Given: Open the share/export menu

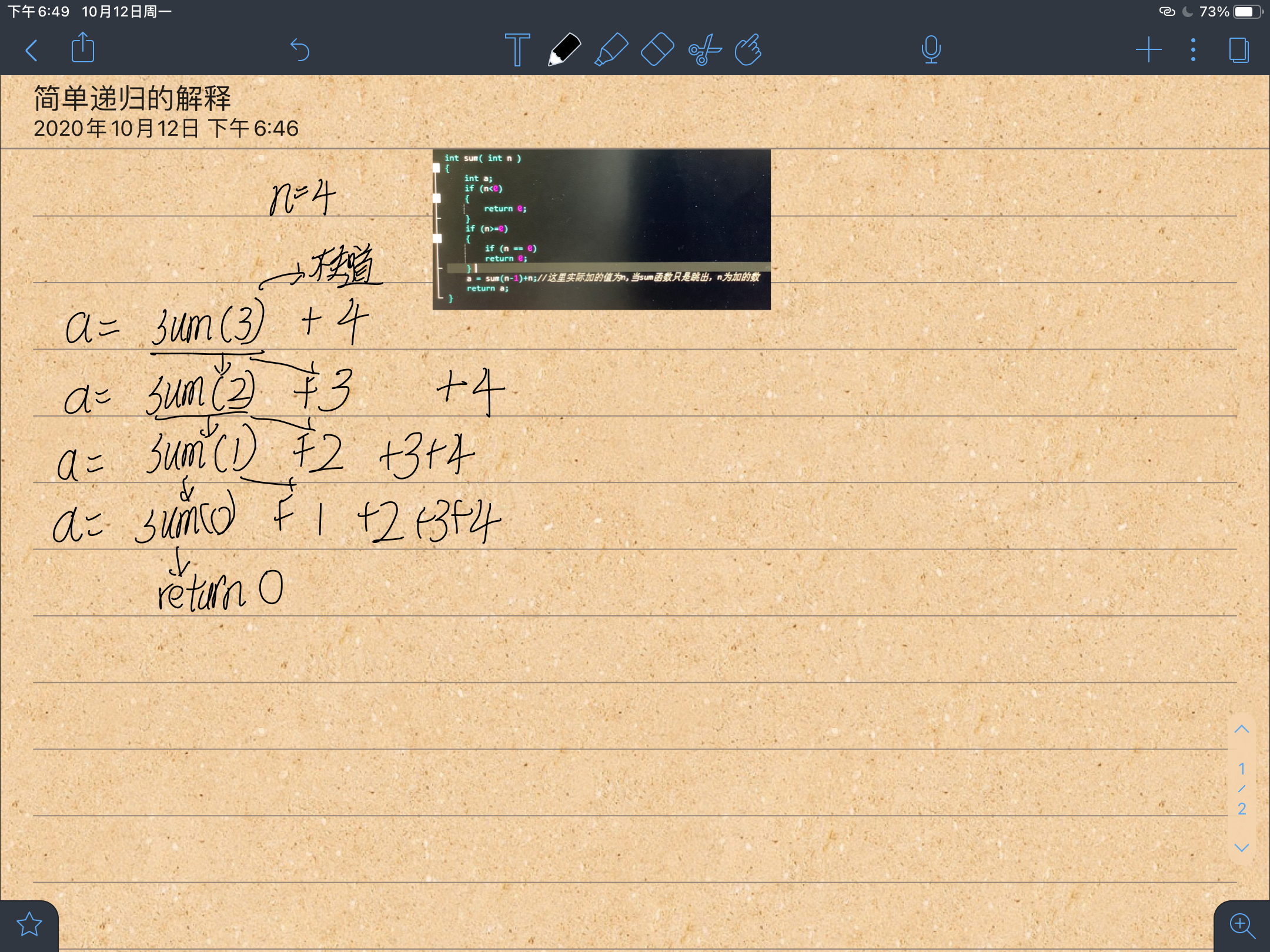Looking at the screenshot, I should pos(82,48).
